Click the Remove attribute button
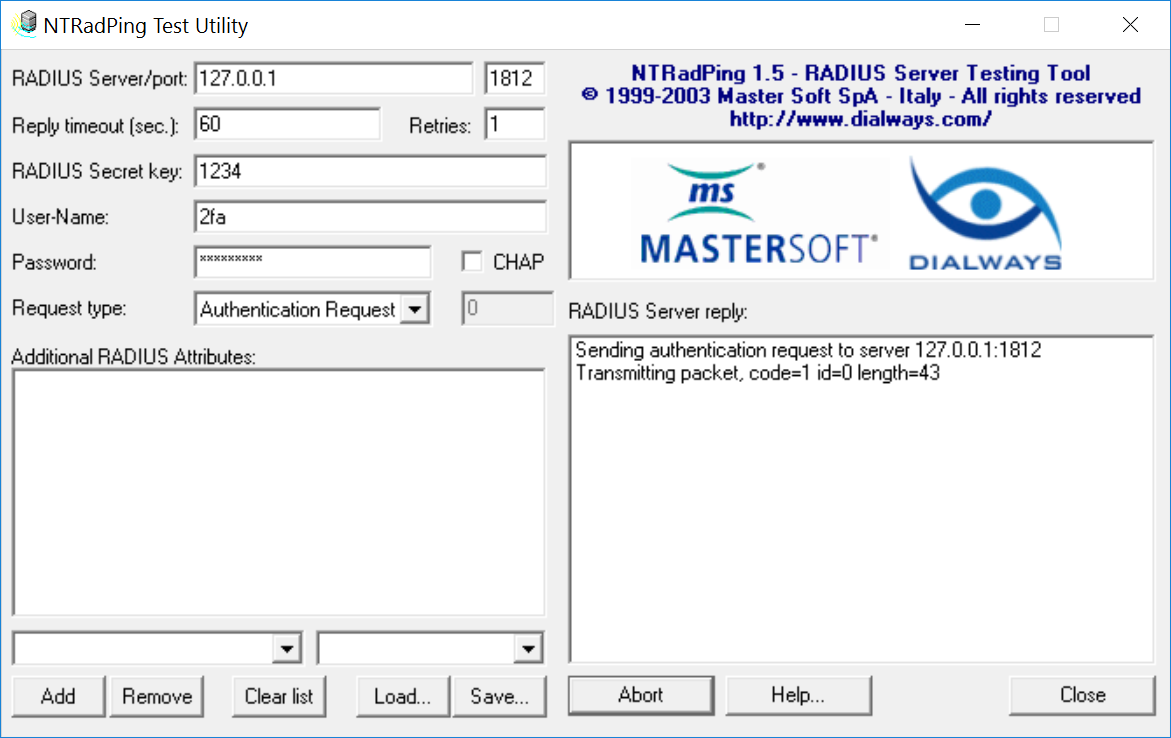1171x738 pixels. (157, 696)
